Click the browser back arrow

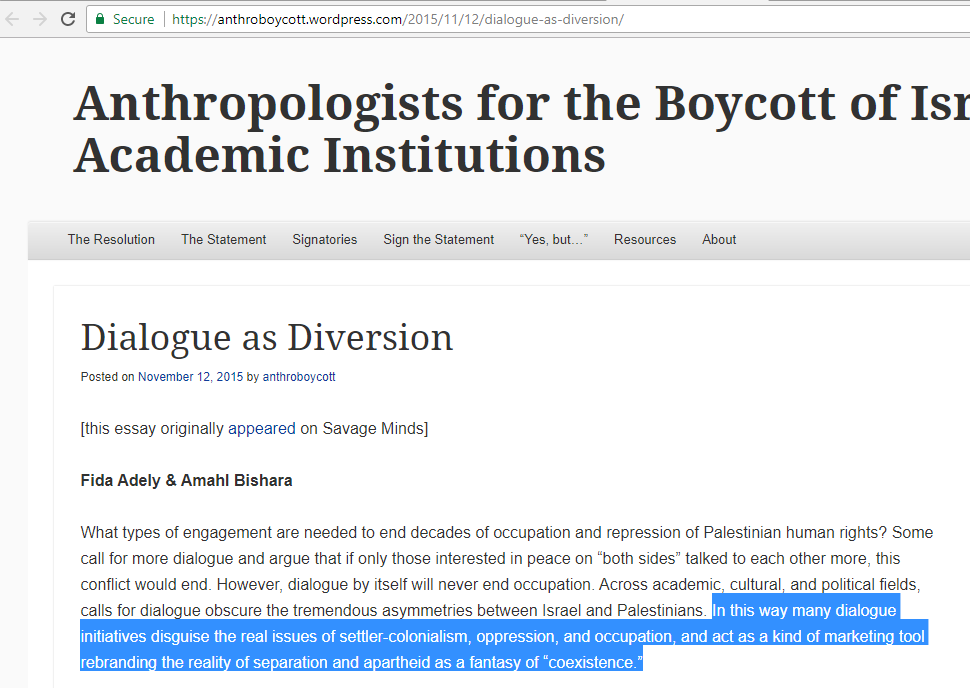click(x=13, y=19)
